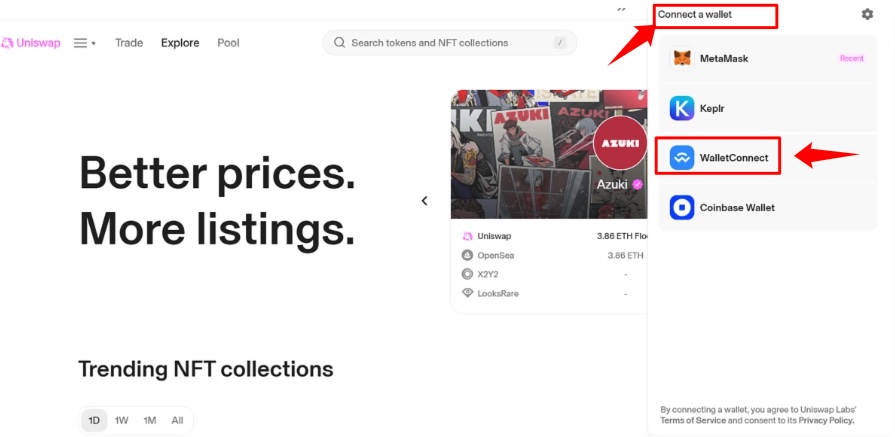895x437 pixels.
Task: Switch to the Pool tab
Action: (x=228, y=43)
